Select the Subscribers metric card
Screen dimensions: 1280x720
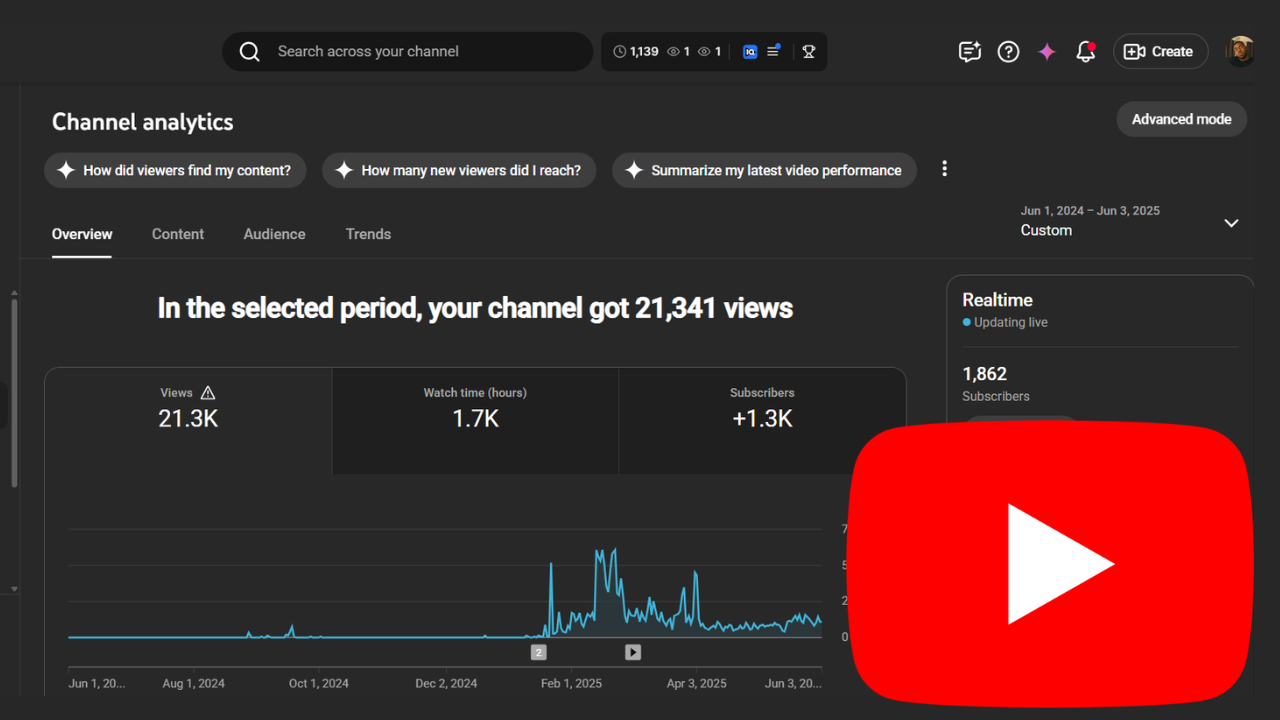click(762, 421)
